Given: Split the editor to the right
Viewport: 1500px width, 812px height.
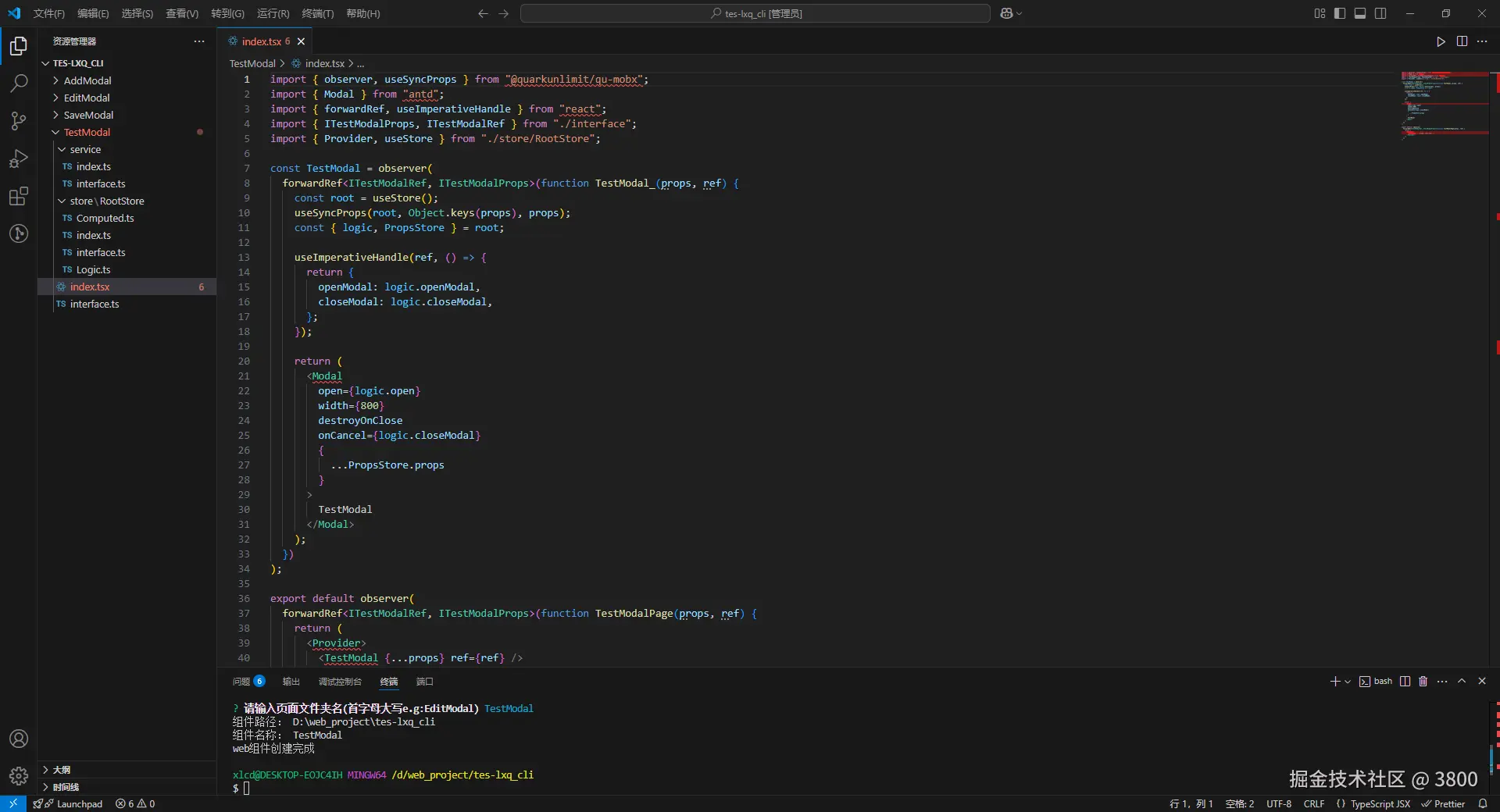Looking at the screenshot, I should coord(1462,41).
